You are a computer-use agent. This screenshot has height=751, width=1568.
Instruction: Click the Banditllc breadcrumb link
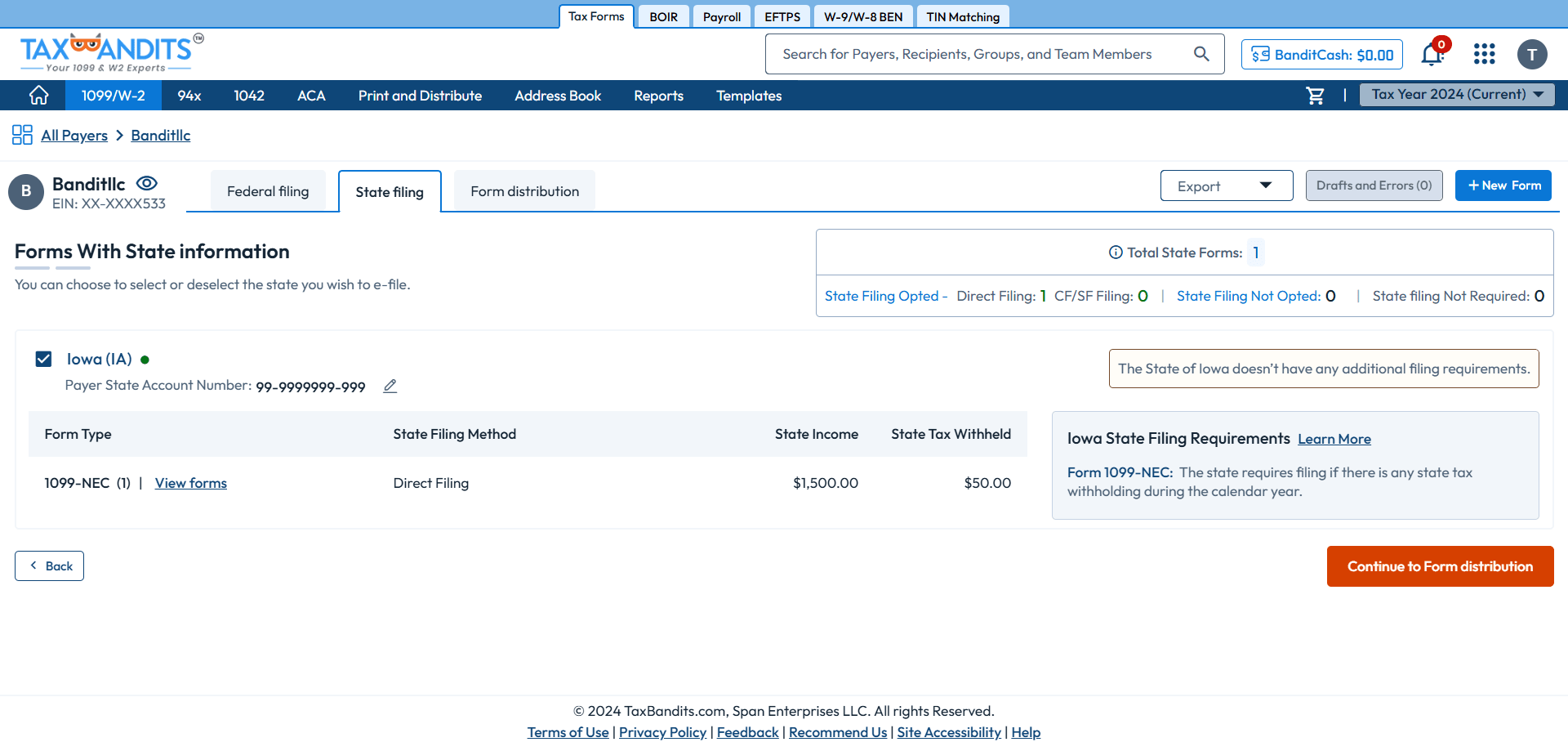tap(161, 135)
